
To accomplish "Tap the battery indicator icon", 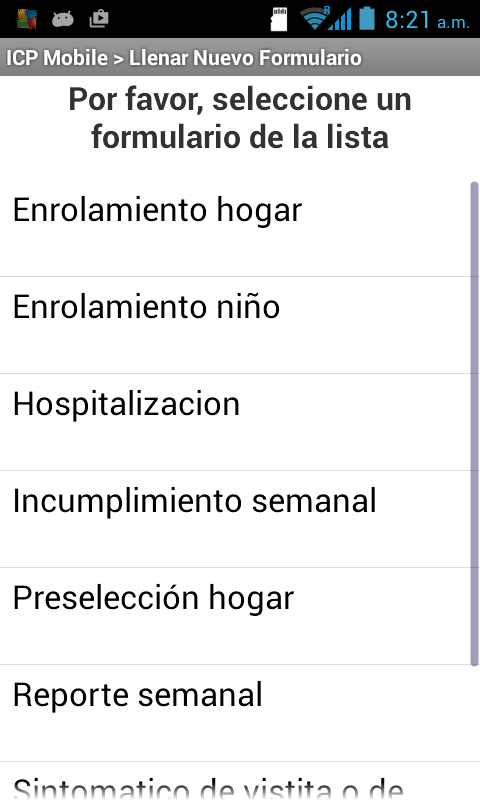I will tap(367, 18).
